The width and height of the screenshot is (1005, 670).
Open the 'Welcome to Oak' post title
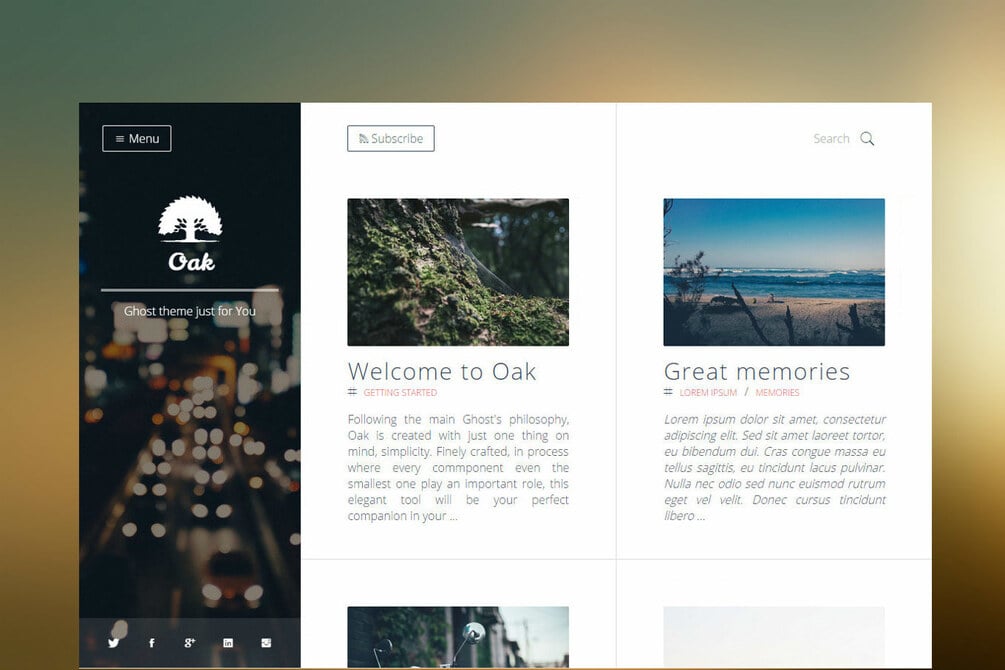point(442,371)
